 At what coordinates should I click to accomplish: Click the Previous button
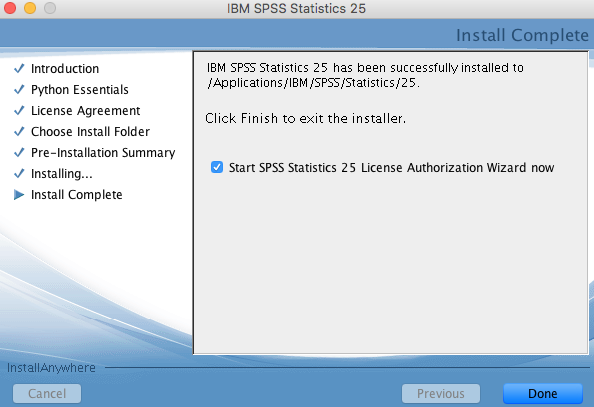click(441, 394)
